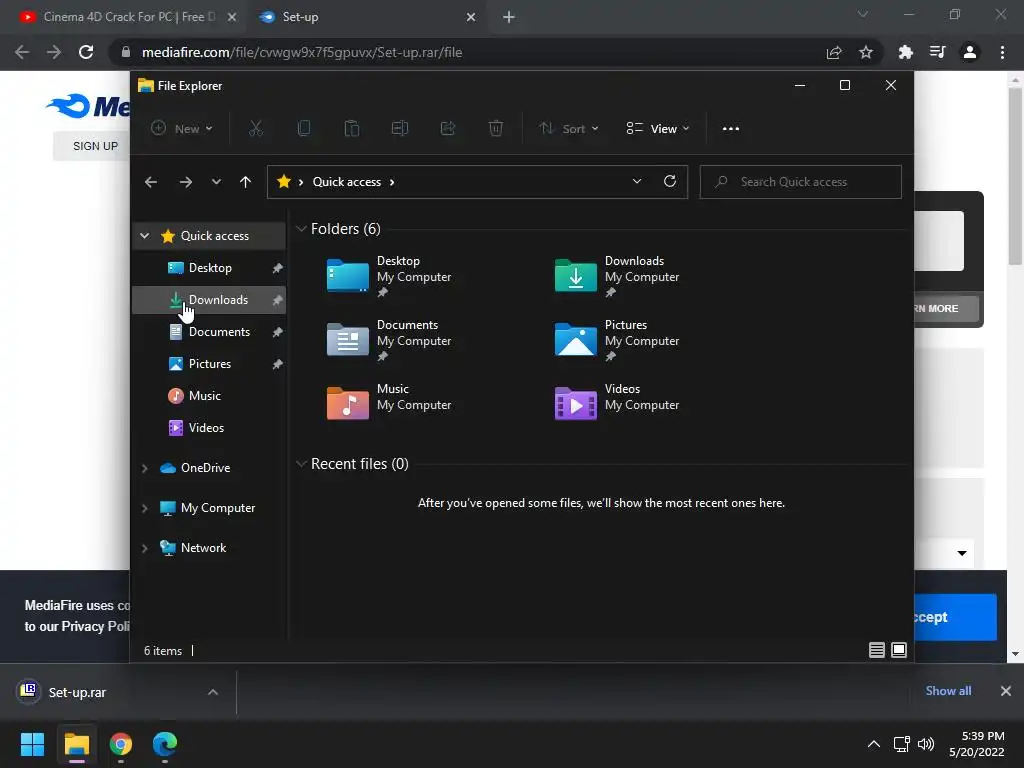
Task: Expand the OneDrive tree node
Action: [x=144, y=468]
